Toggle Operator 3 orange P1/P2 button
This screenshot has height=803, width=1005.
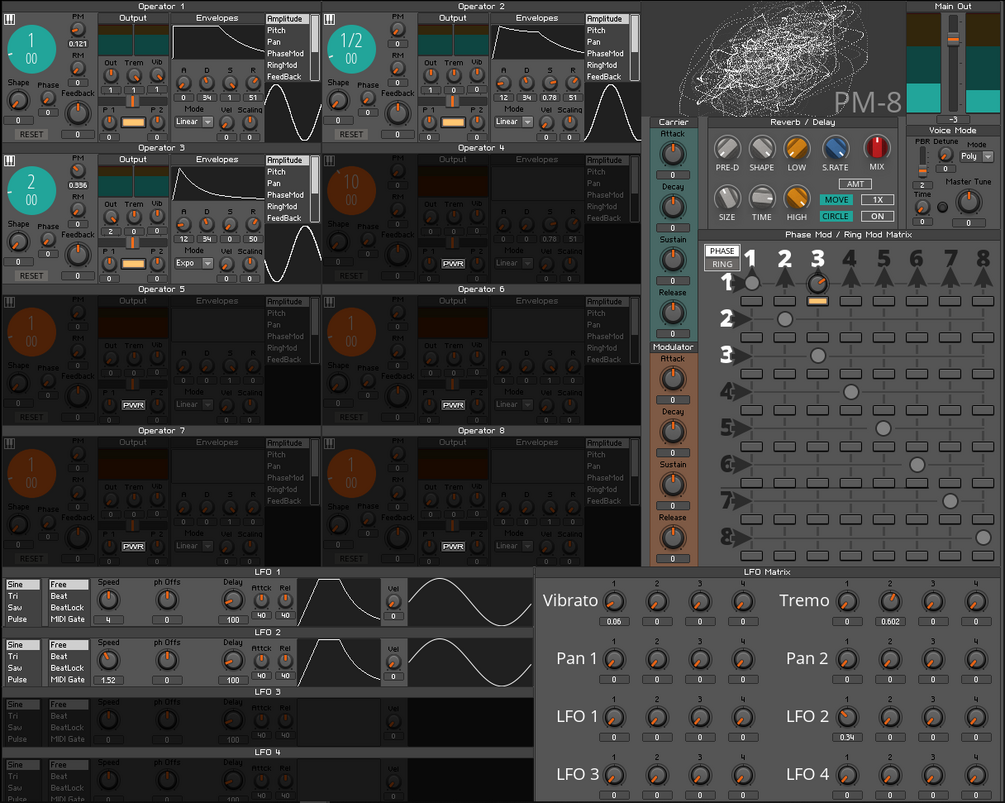coord(133,263)
